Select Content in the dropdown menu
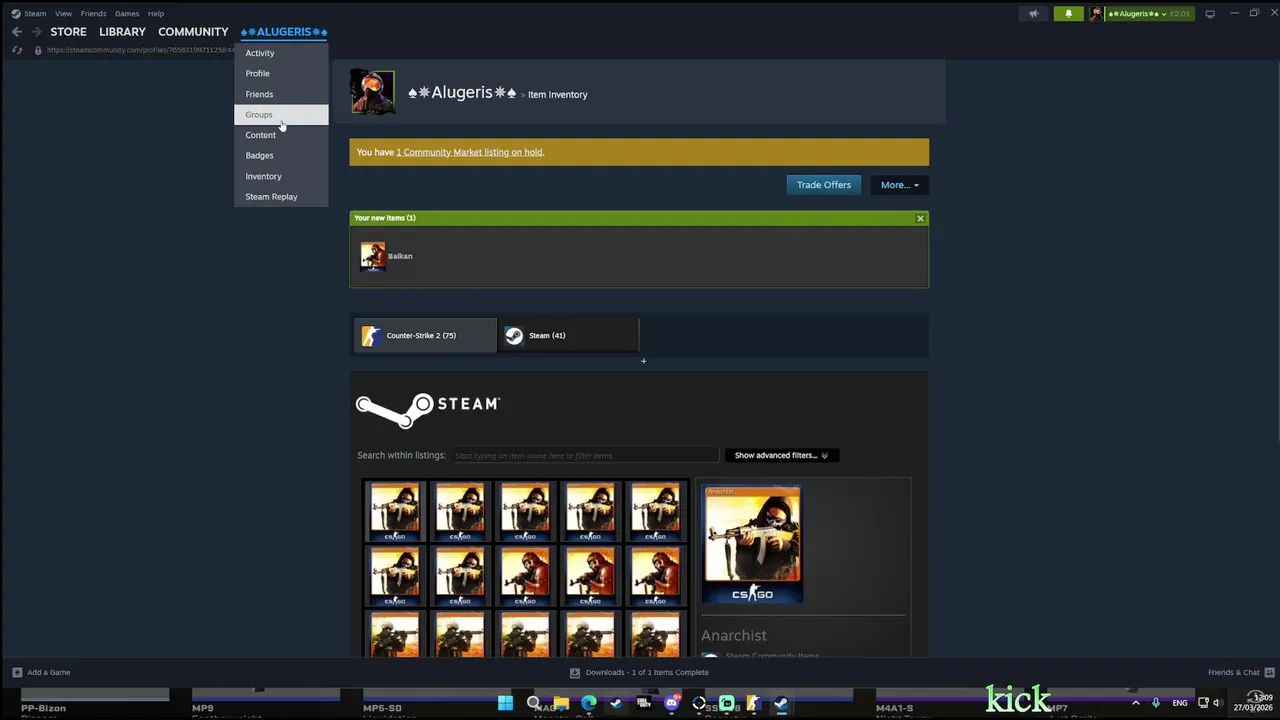 281,135
